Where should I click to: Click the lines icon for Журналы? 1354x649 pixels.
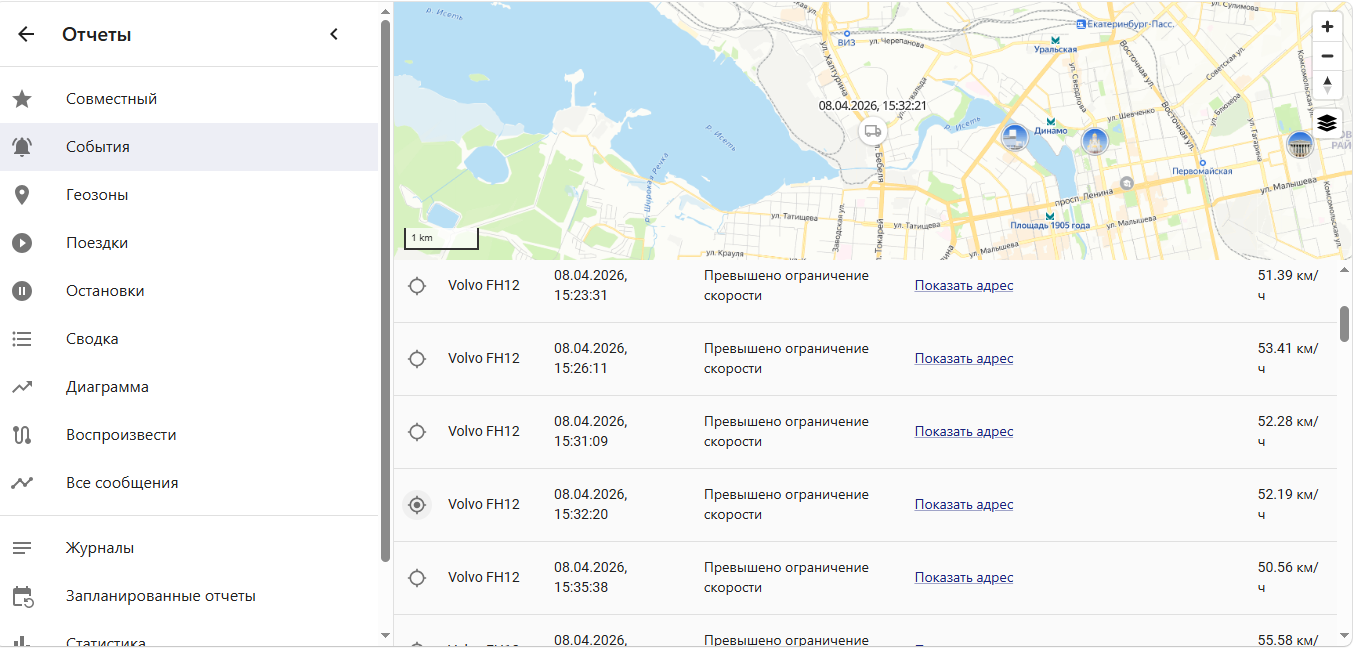(x=22, y=548)
